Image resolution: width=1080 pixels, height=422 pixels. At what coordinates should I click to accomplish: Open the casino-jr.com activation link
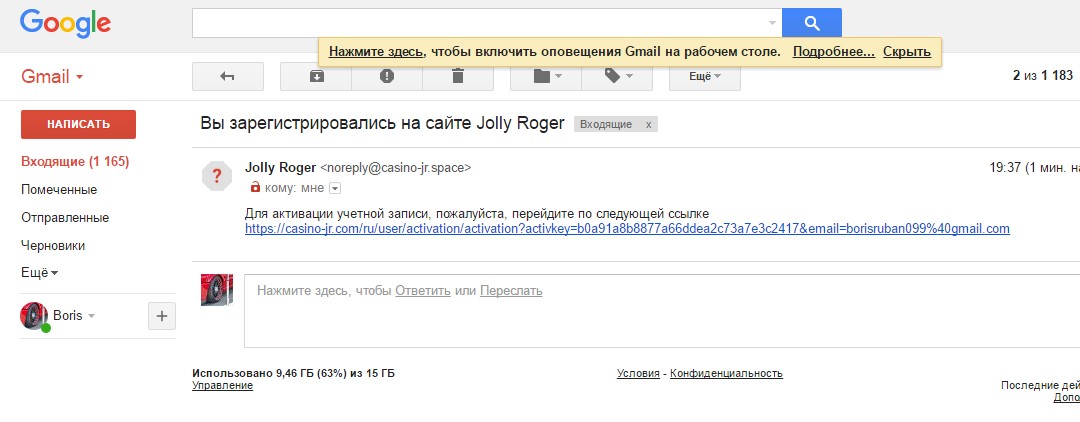coord(627,229)
